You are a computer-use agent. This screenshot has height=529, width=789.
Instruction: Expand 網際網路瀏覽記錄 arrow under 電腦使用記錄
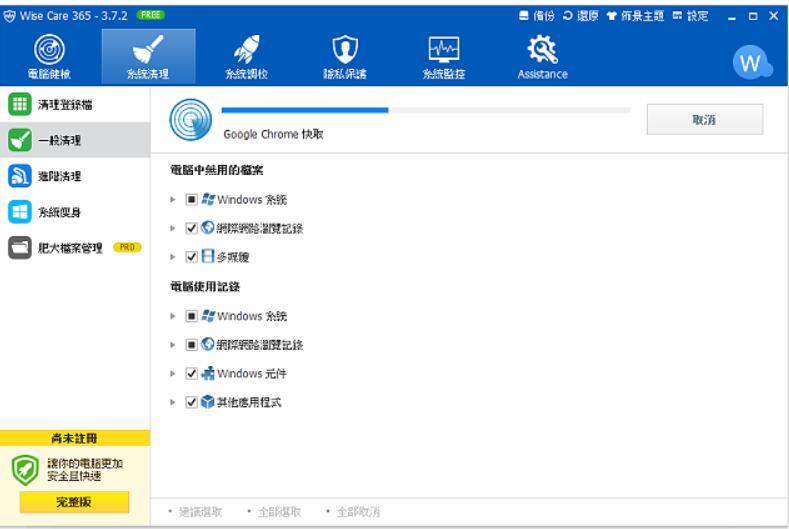(x=173, y=345)
